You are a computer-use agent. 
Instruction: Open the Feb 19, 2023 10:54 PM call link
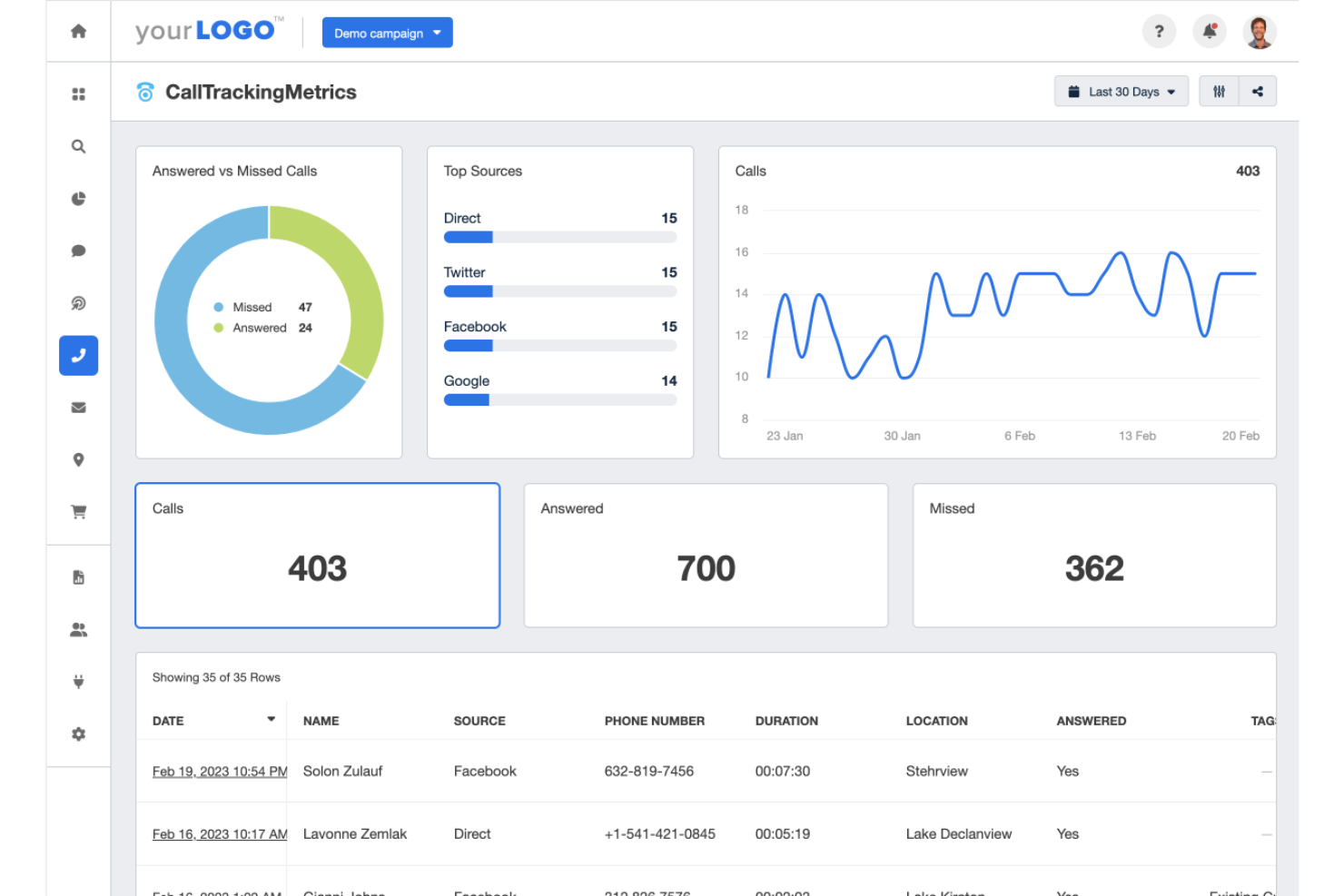pos(219,772)
